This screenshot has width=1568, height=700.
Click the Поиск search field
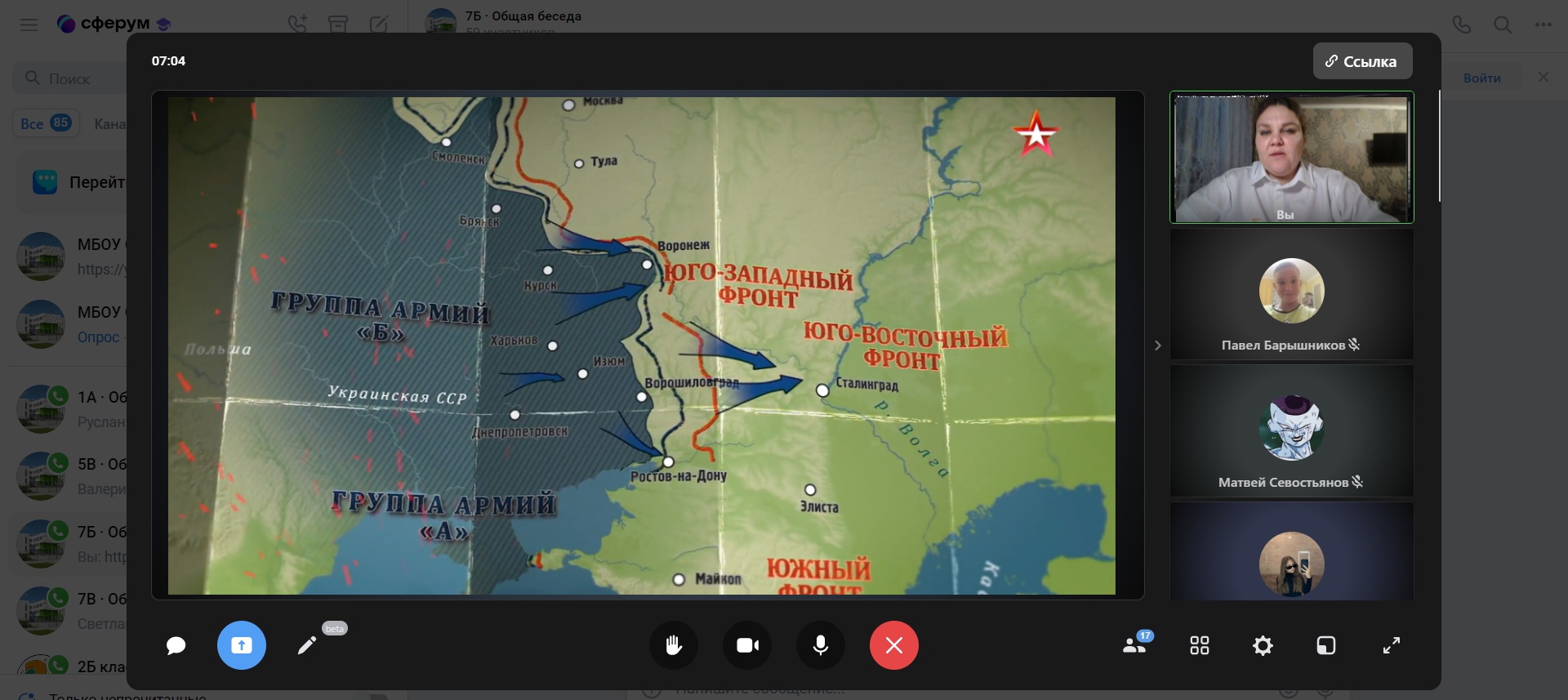click(x=69, y=78)
